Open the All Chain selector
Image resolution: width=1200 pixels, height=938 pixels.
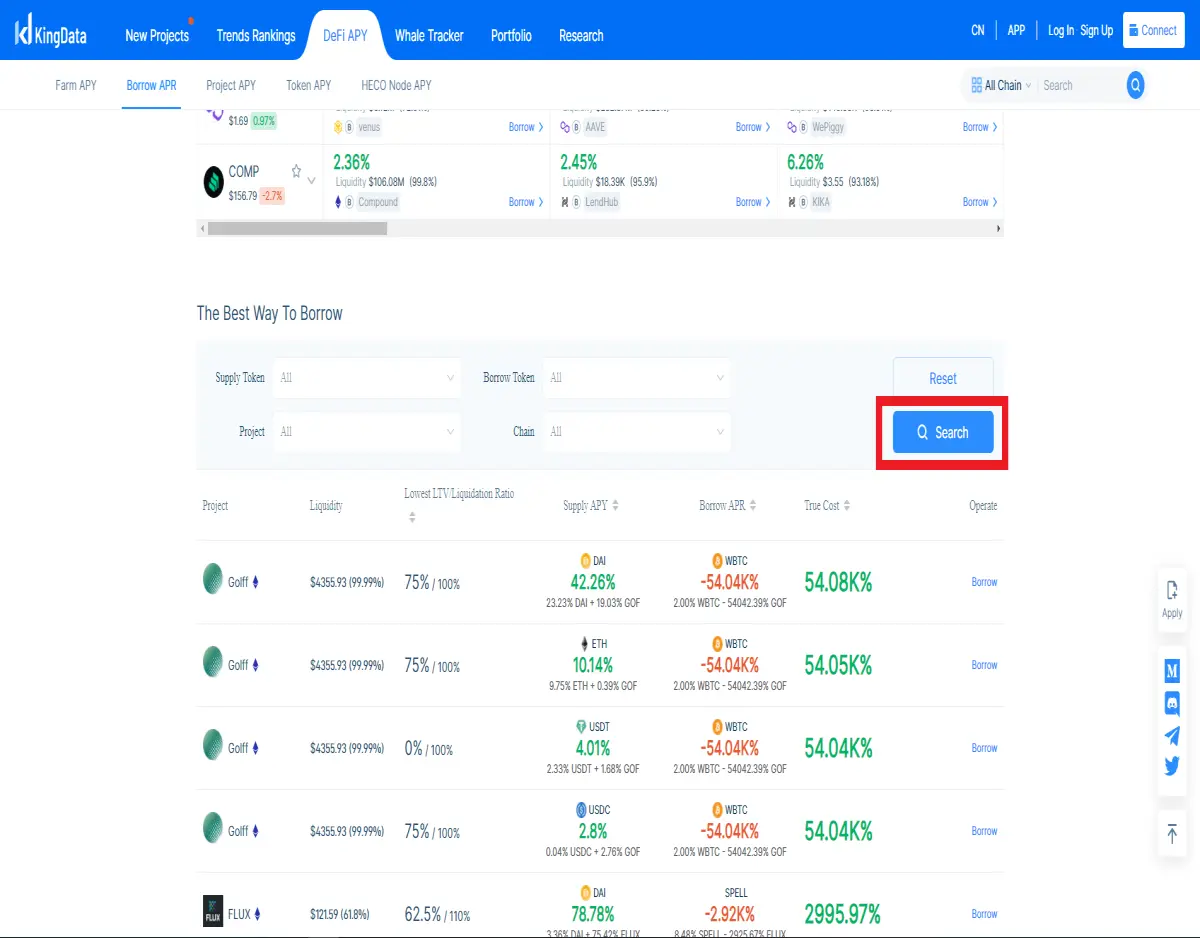tap(1001, 85)
